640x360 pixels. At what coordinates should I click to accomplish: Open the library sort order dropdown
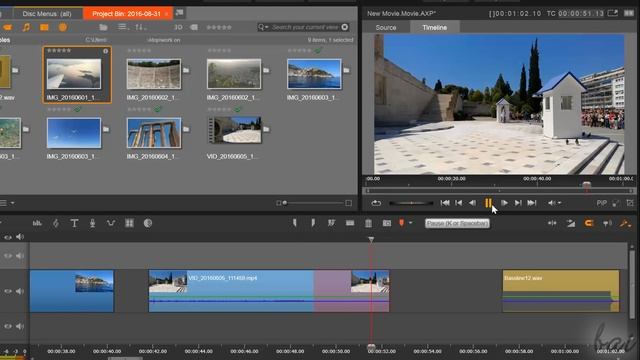pos(140,27)
